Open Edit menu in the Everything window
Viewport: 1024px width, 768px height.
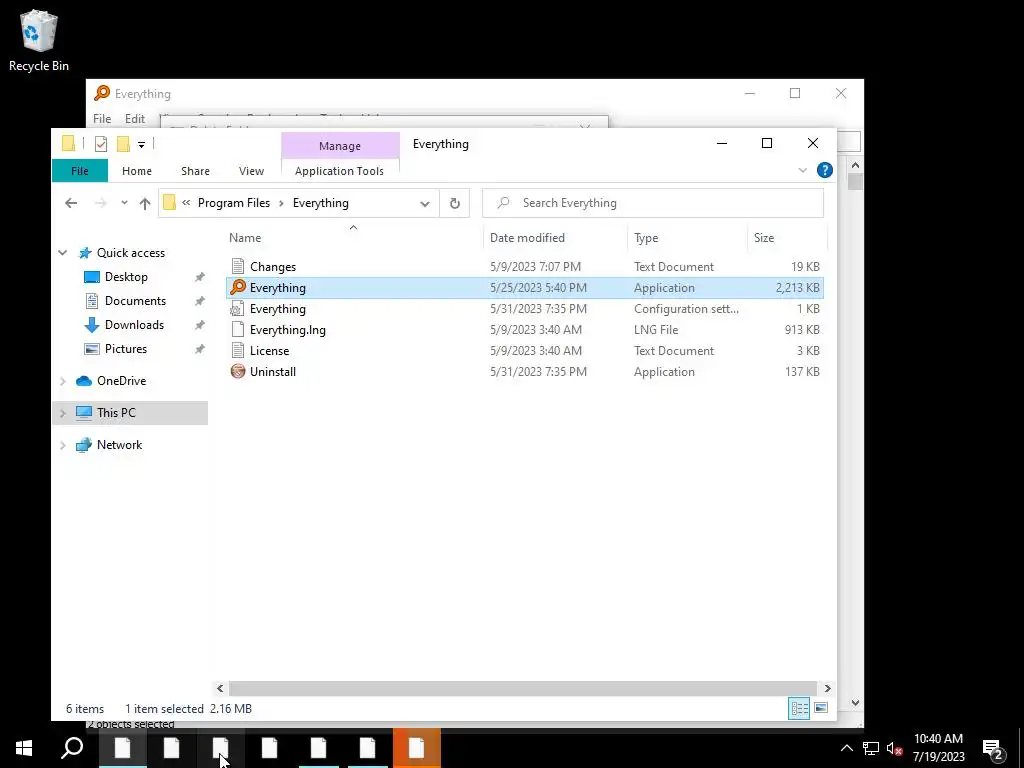pyautogui.click(x=135, y=118)
